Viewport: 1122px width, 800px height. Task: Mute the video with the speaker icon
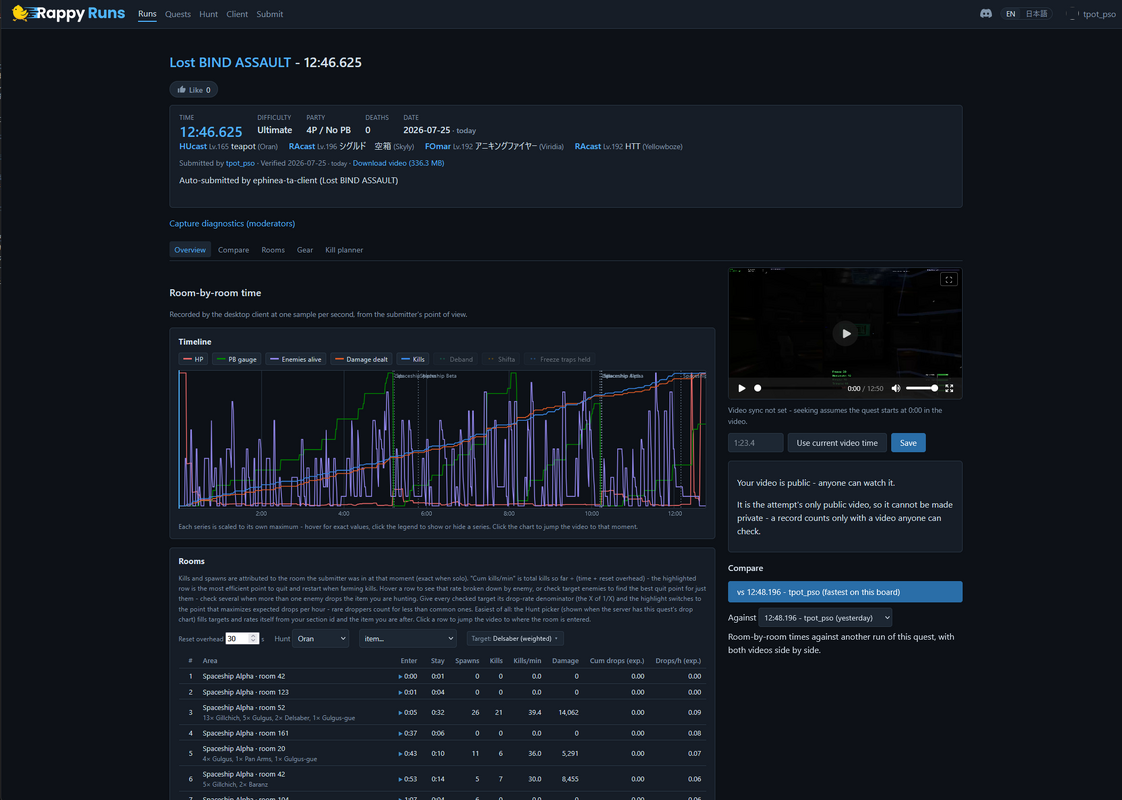click(x=895, y=389)
